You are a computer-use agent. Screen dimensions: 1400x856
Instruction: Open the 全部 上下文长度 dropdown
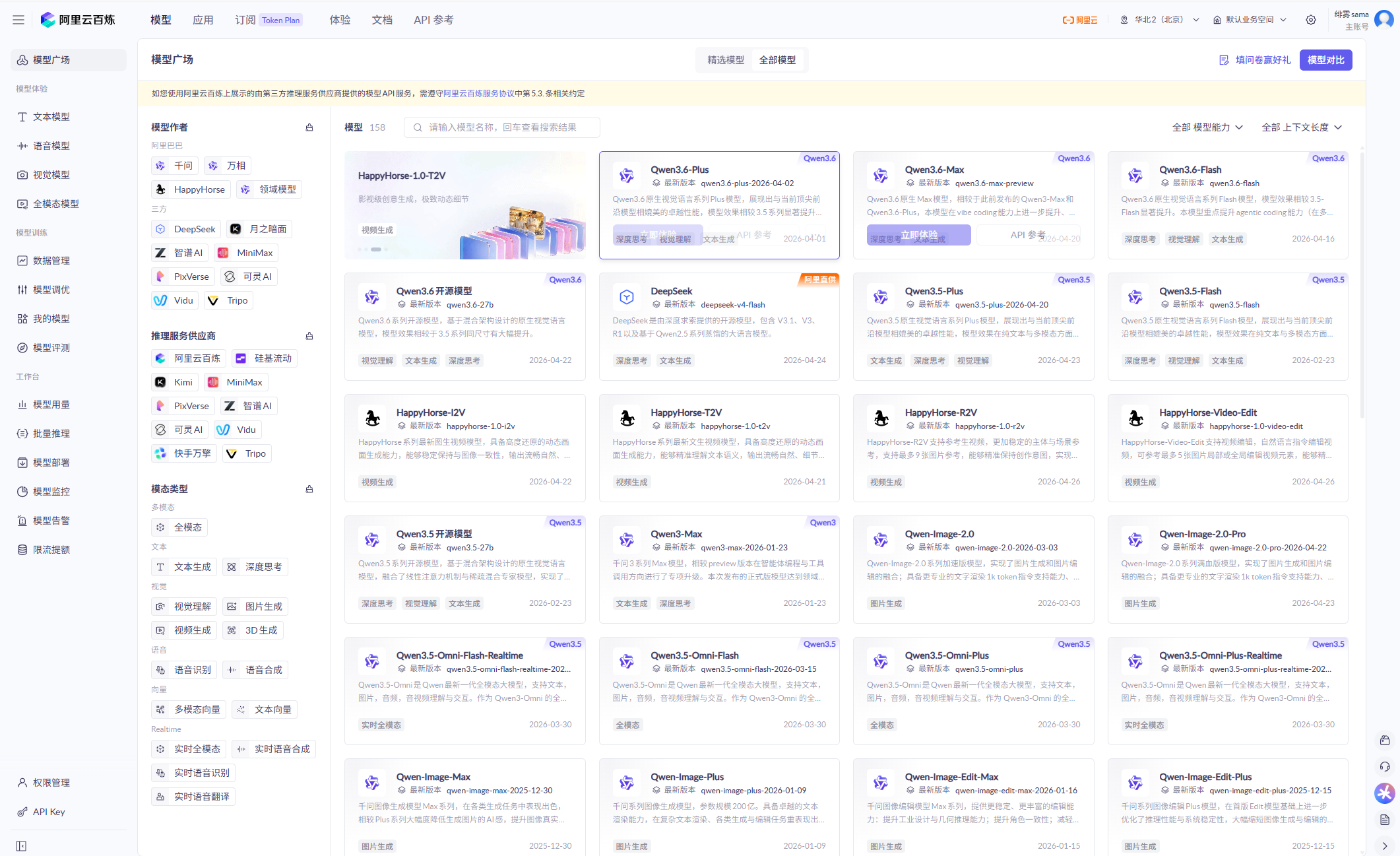1302,127
